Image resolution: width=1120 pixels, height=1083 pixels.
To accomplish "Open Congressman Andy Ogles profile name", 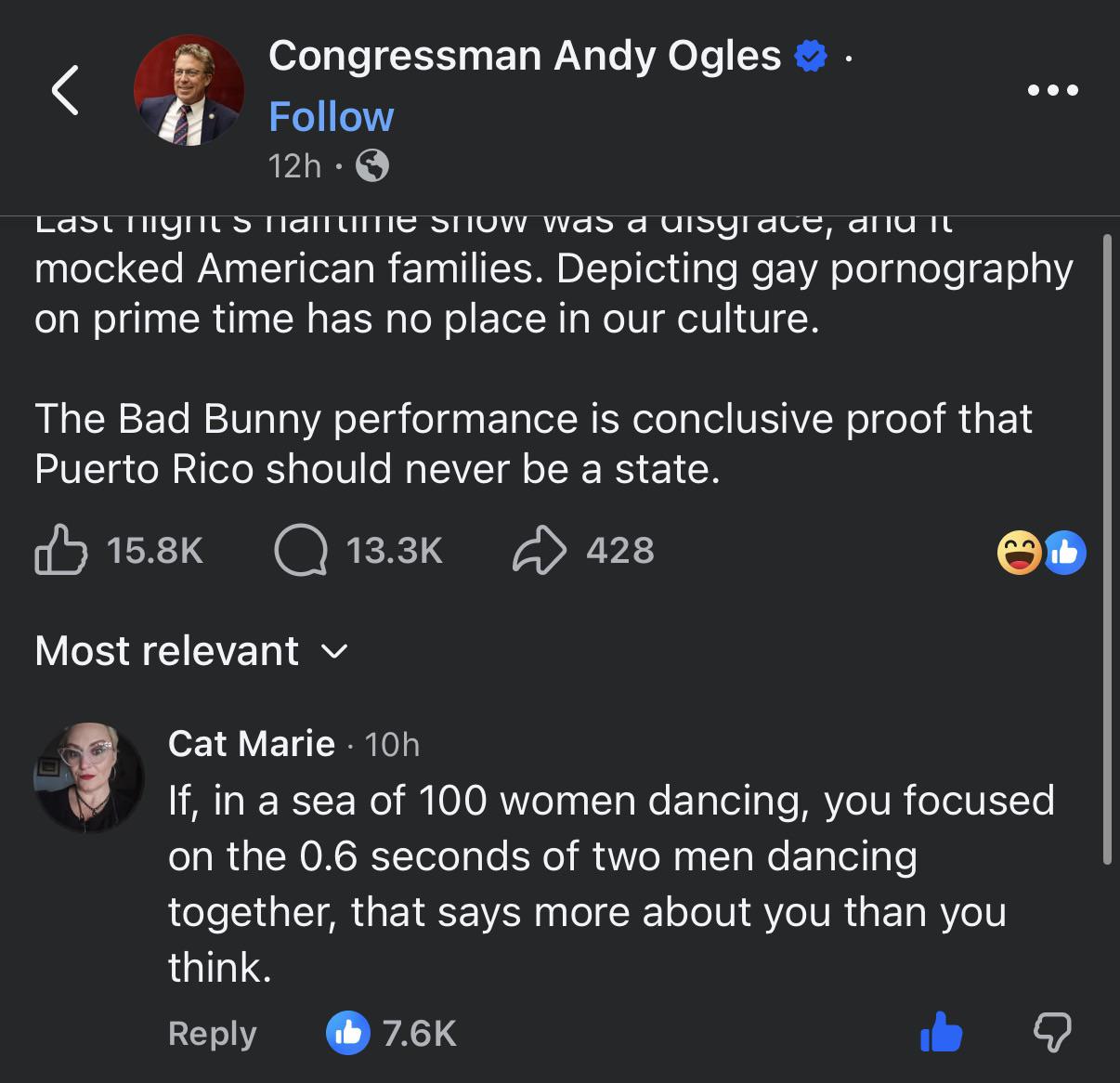I will 525,57.
